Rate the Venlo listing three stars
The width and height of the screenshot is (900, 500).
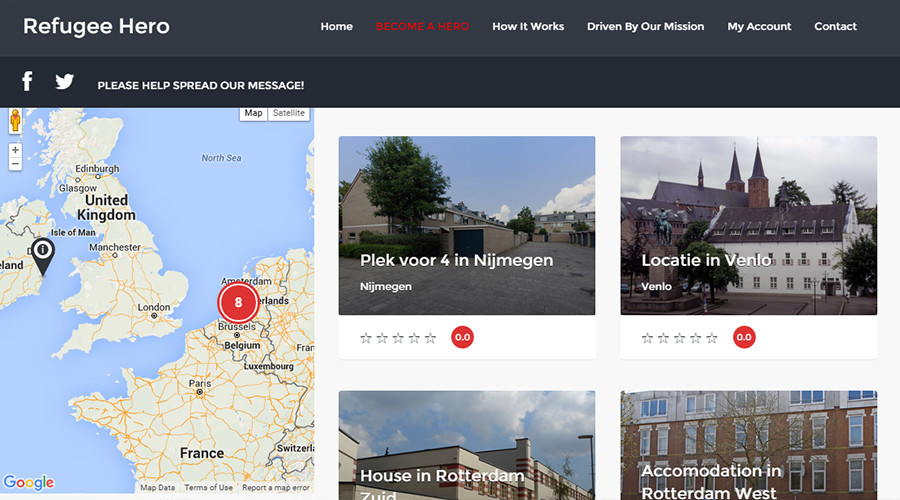tap(679, 338)
